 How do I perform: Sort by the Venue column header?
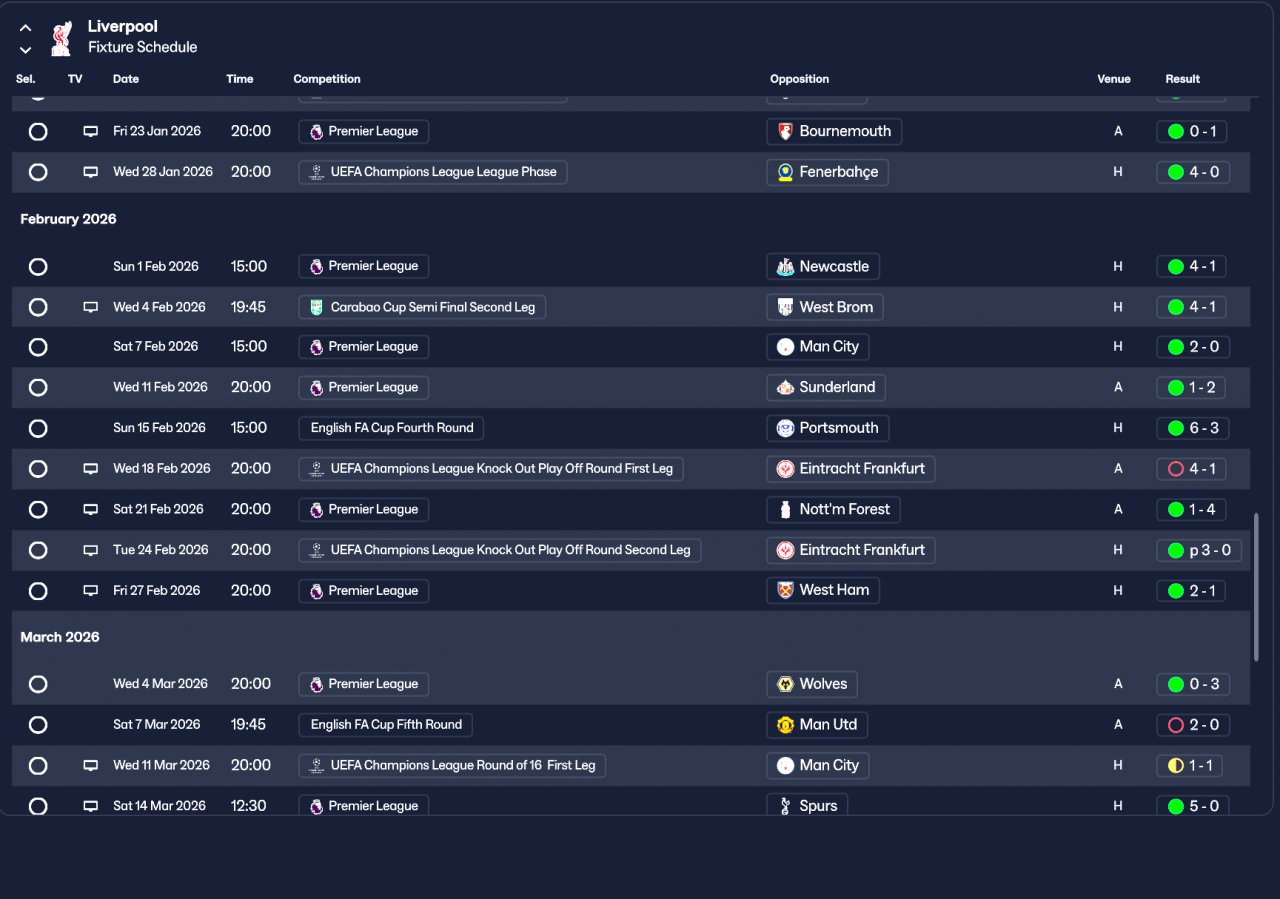point(1114,79)
